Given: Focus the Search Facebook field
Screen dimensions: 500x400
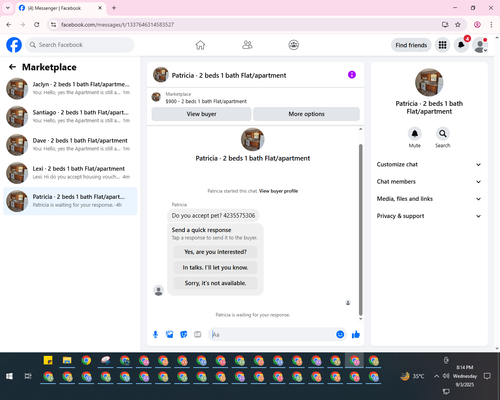Looking at the screenshot, I should pyautogui.click(x=80, y=45).
